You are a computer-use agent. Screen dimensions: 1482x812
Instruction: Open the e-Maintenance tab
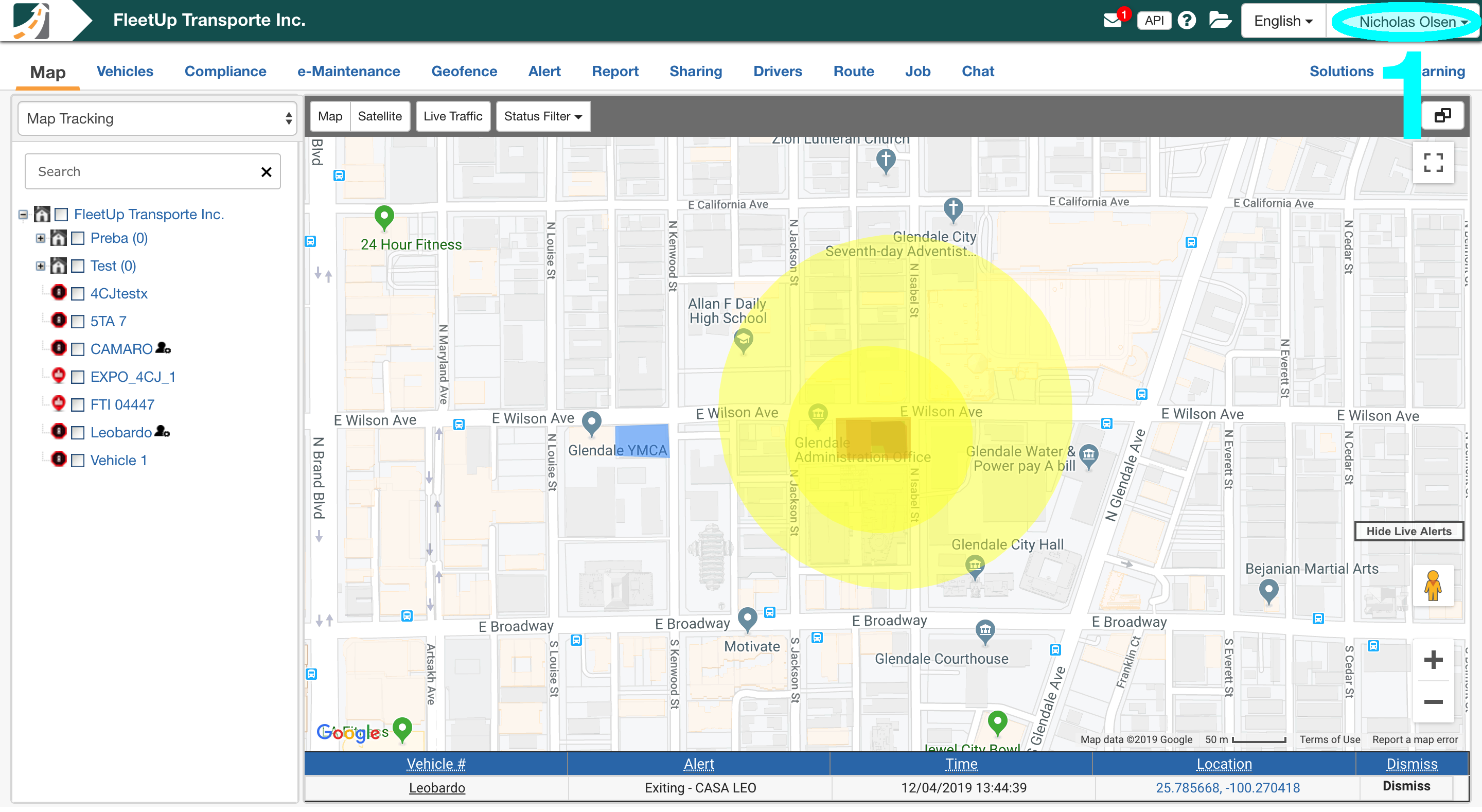[x=349, y=72]
